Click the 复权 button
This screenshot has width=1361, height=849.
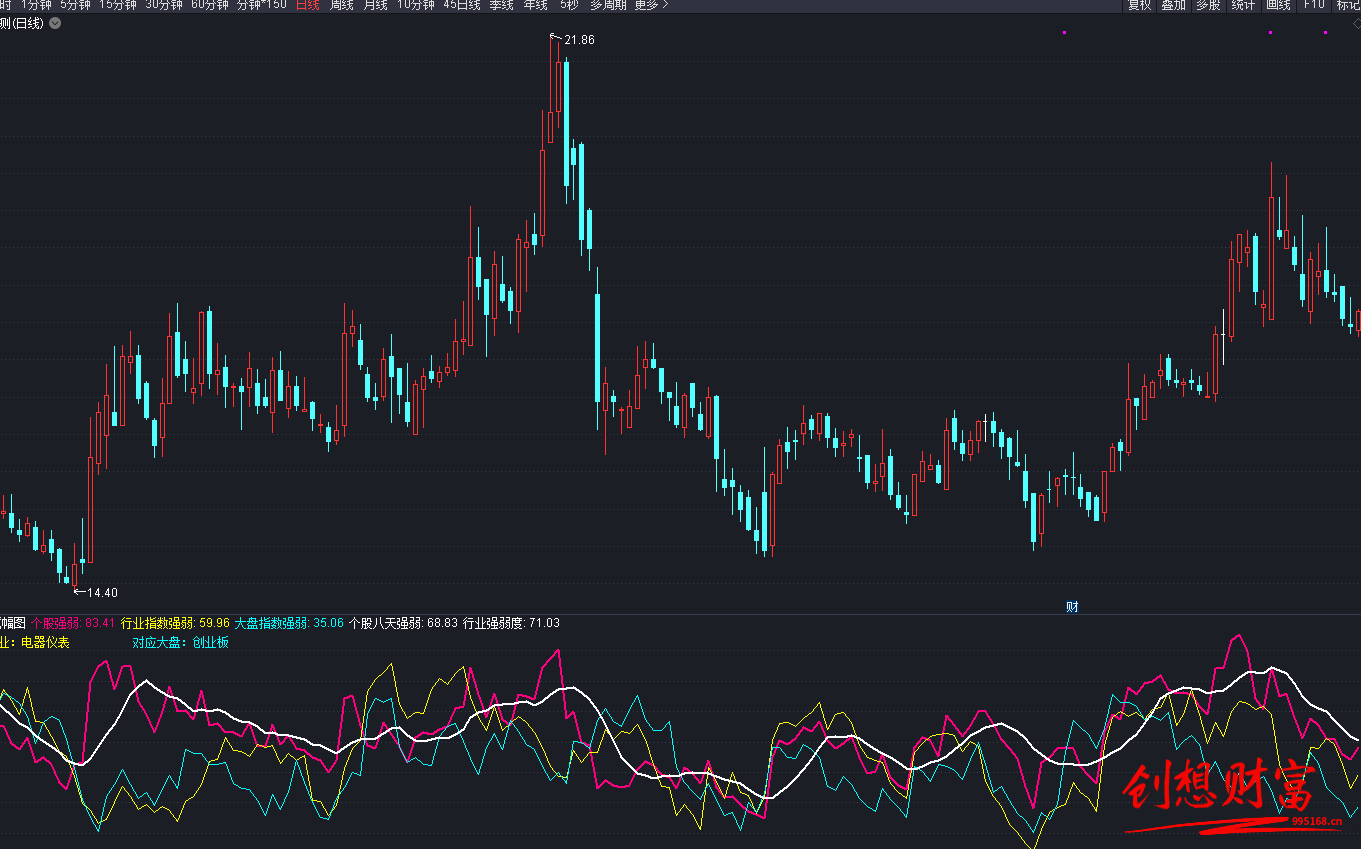coord(1139,5)
